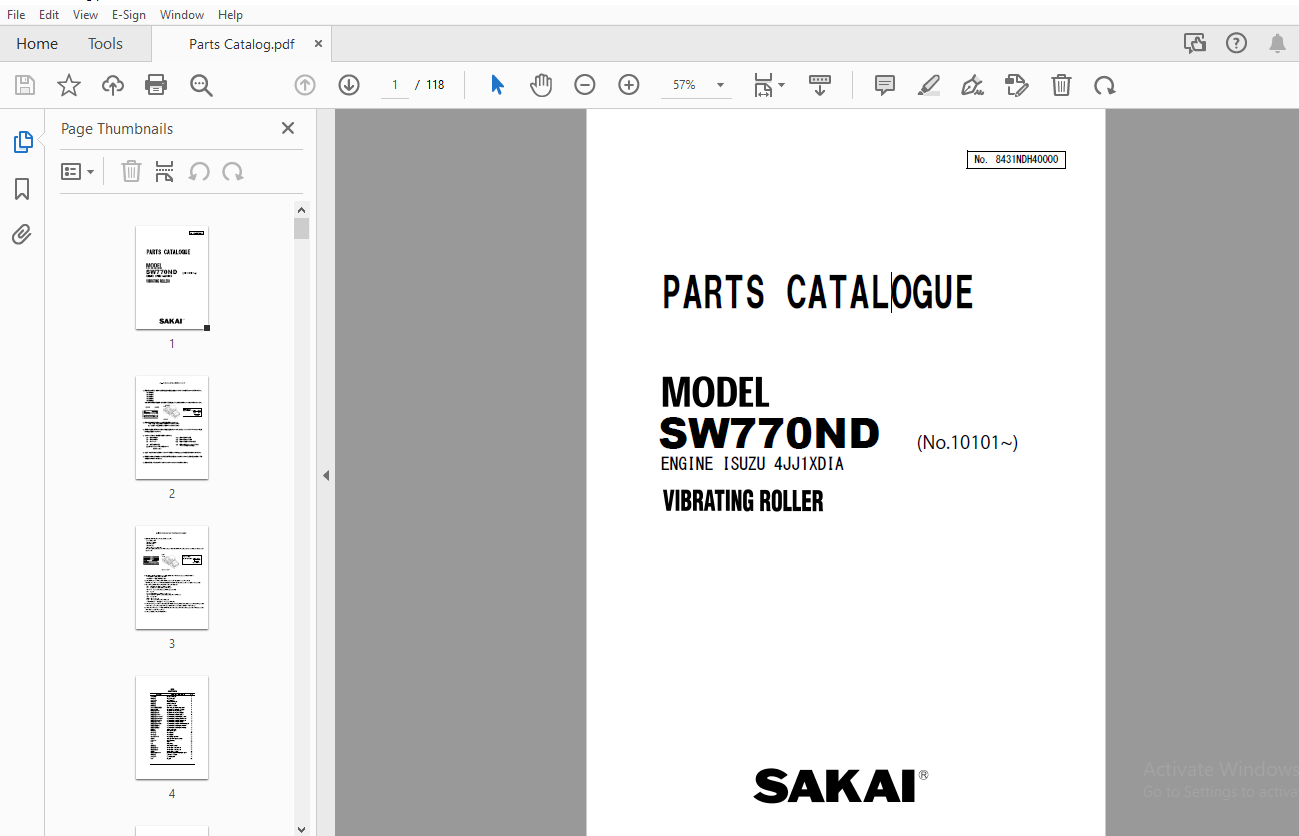
Task: Open the Help question mark
Action: (1237, 43)
